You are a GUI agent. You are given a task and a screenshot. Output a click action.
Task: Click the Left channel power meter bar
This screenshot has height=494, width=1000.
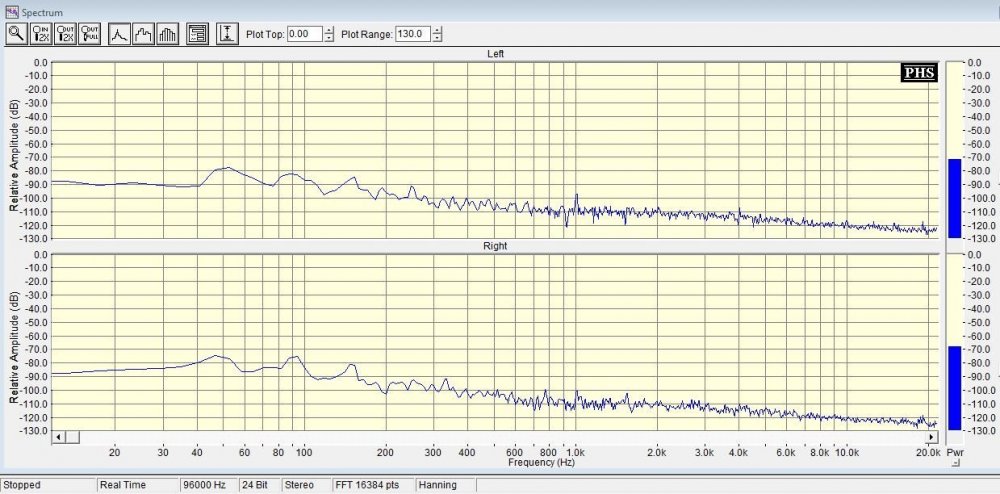954,198
